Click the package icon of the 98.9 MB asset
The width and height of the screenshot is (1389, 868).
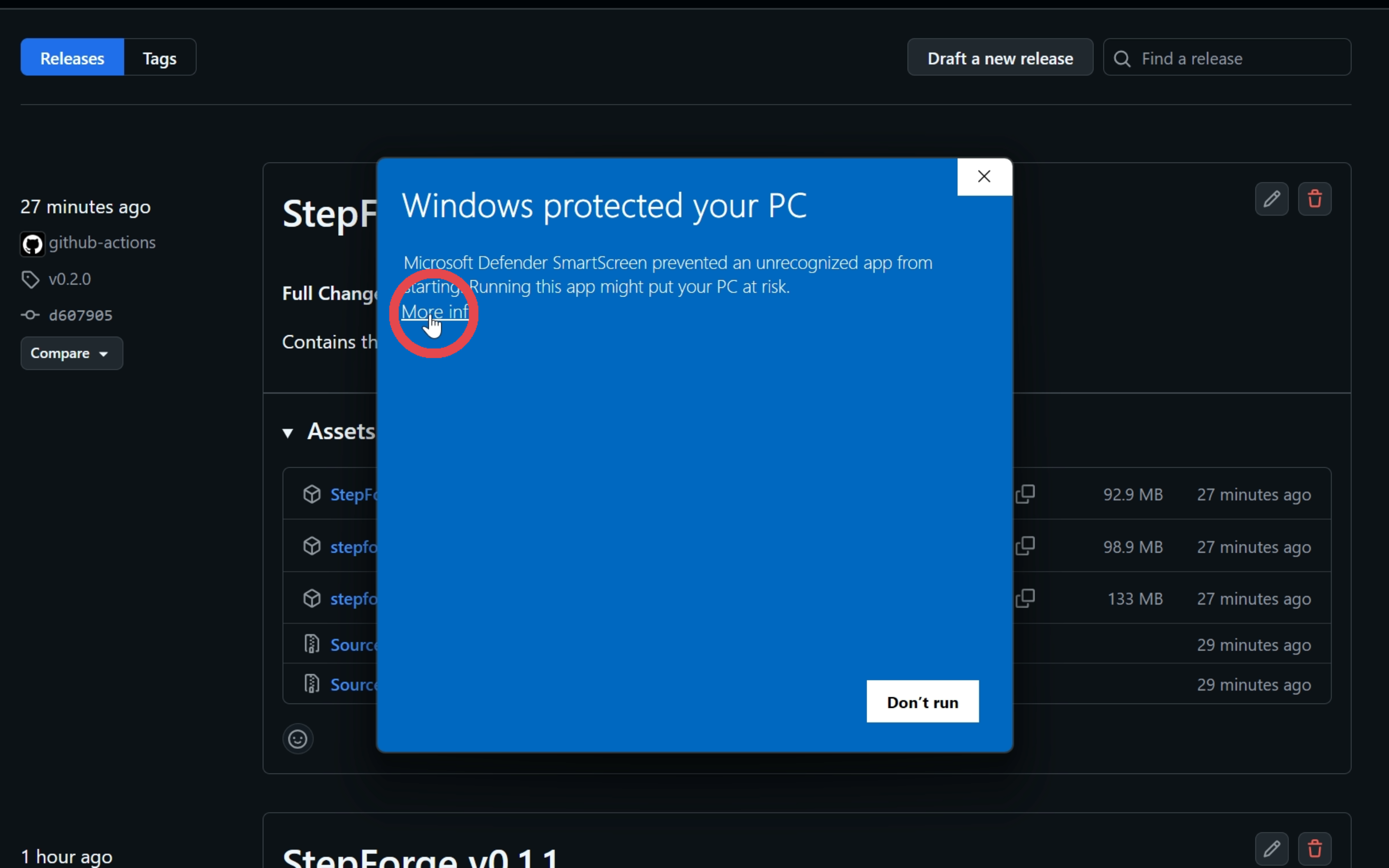click(x=312, y=546)
